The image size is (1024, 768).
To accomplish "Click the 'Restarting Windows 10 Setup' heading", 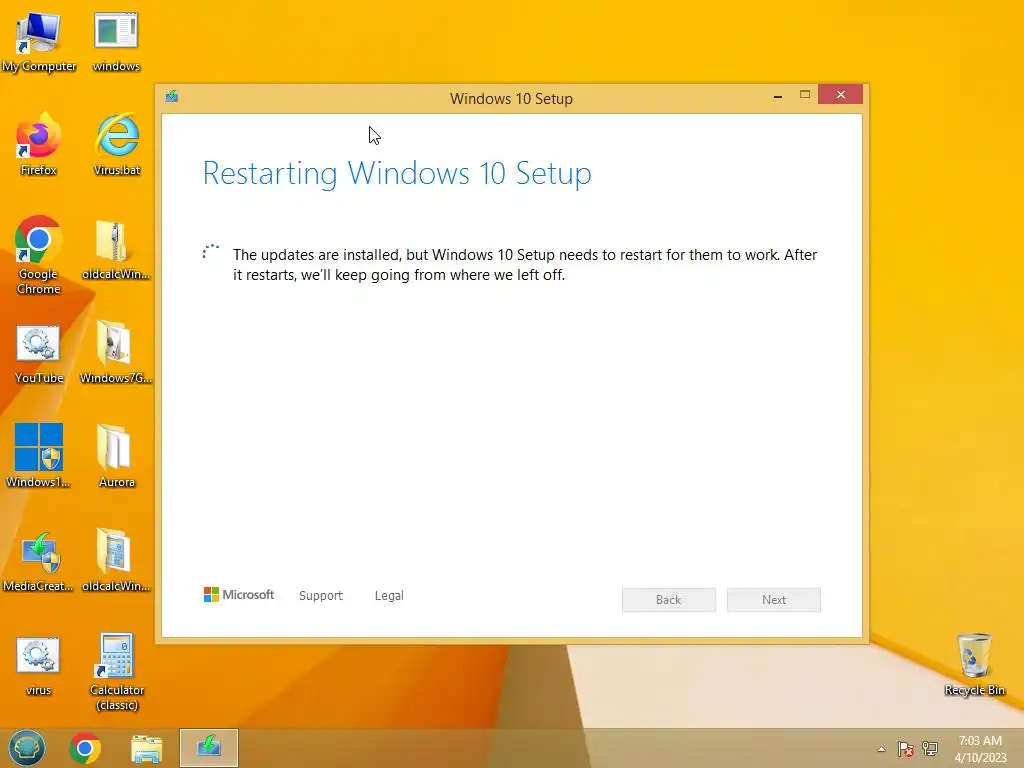I will [x=397, y=174].
